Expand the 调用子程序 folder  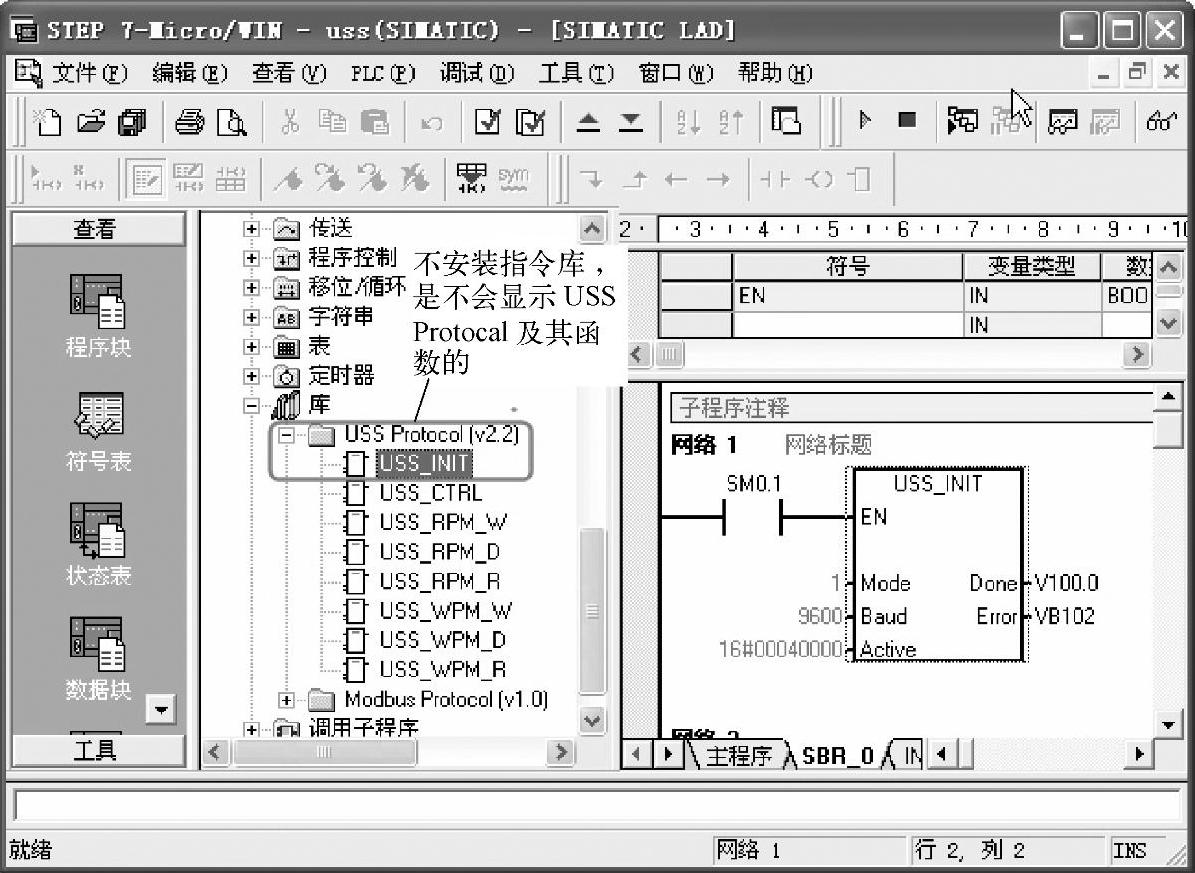[x=251, y=729]
